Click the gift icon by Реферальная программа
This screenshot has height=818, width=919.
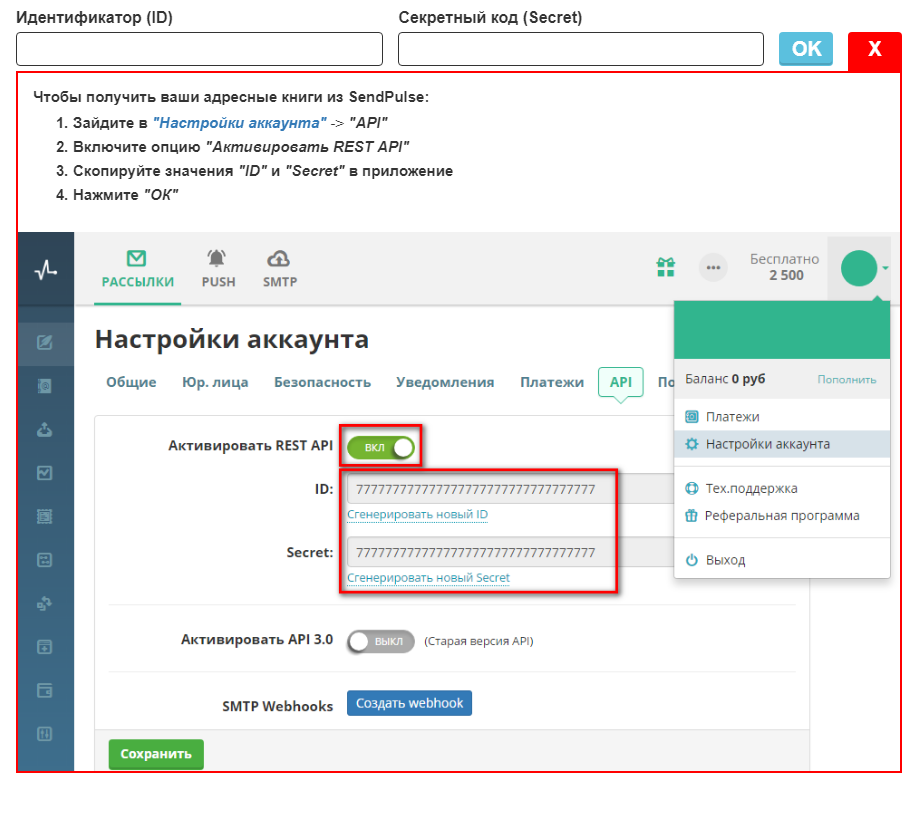coord(692,516)
